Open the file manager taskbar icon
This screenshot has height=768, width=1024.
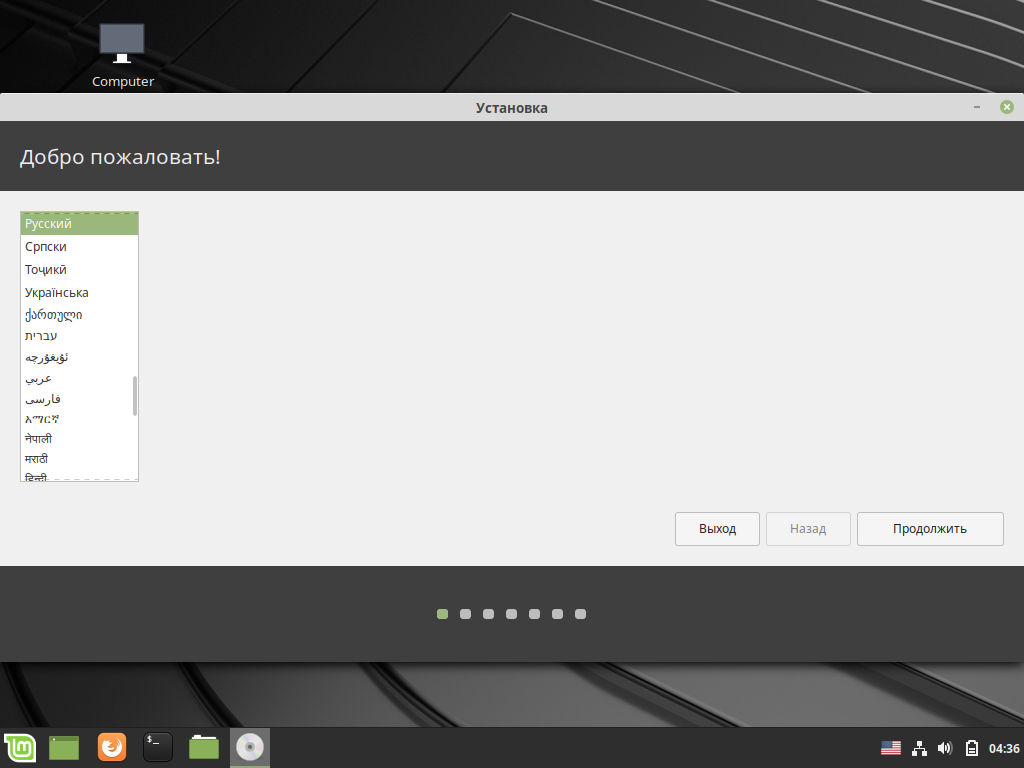[203, 747]
